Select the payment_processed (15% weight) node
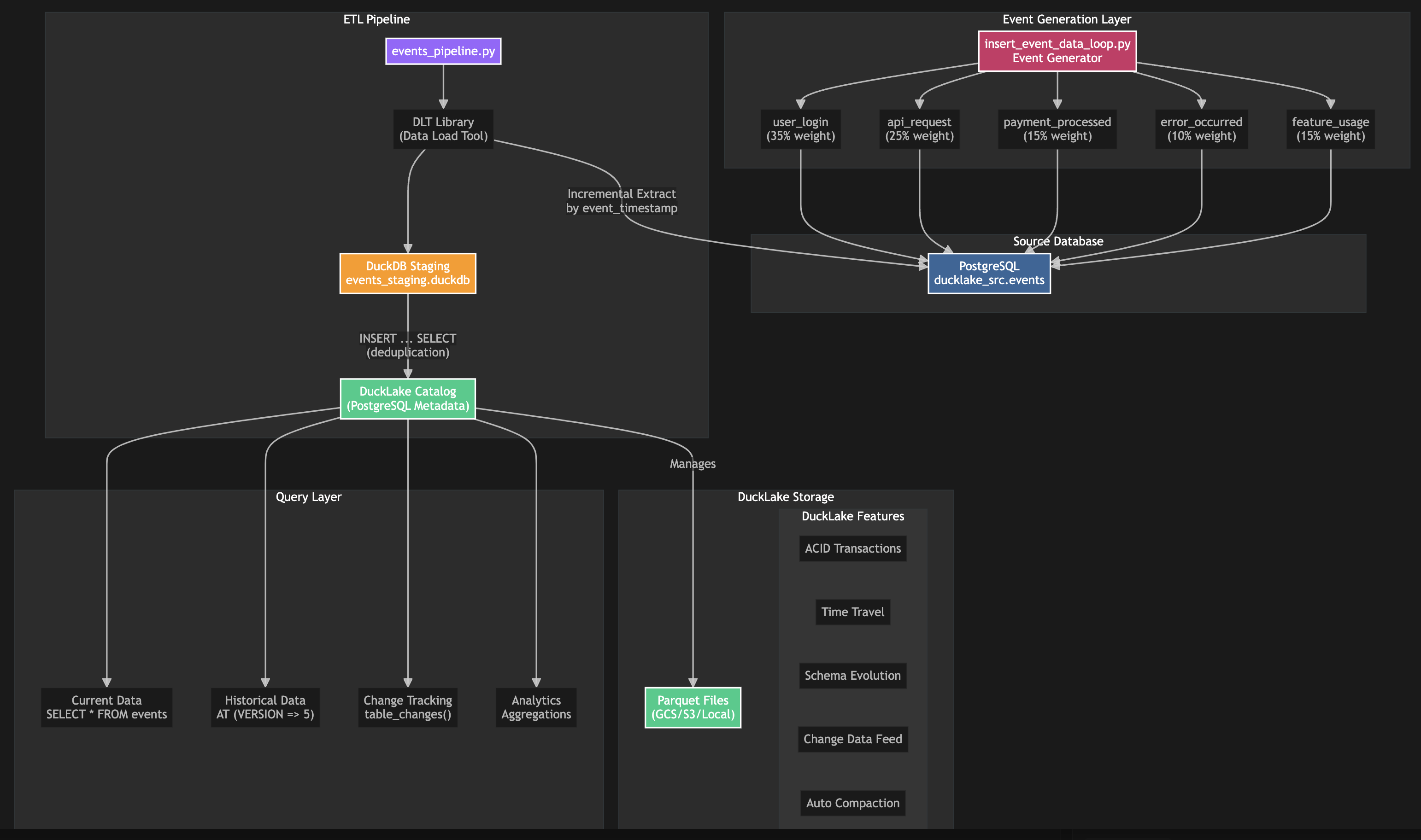 (x=1057, y=129)
